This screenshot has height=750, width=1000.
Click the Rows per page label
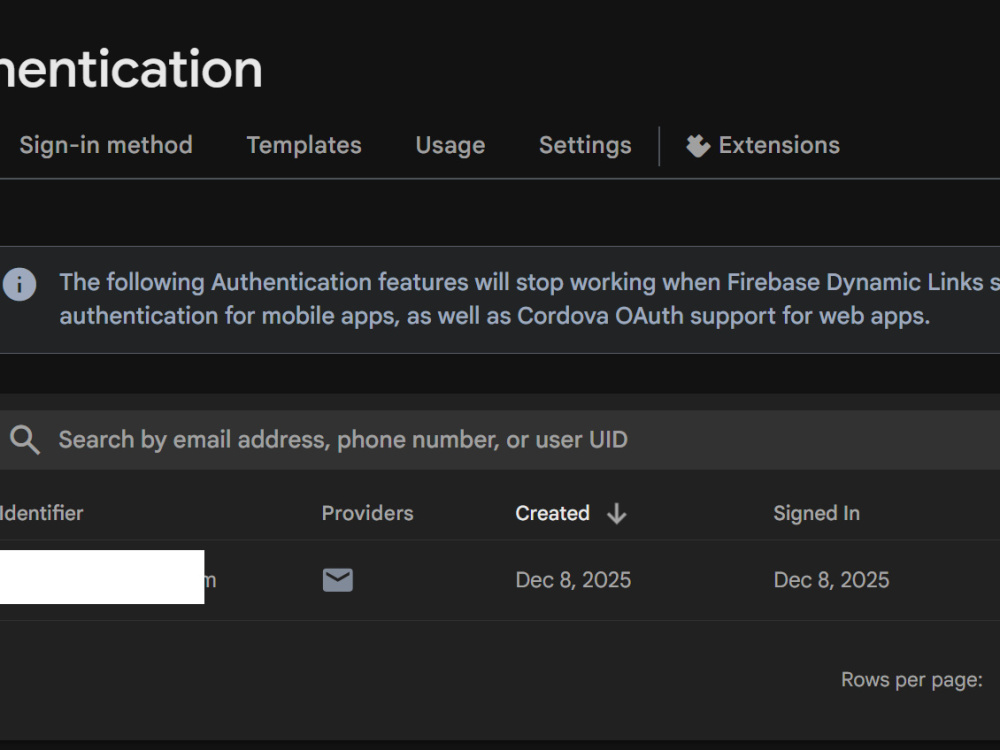click(x=912, y=680)
